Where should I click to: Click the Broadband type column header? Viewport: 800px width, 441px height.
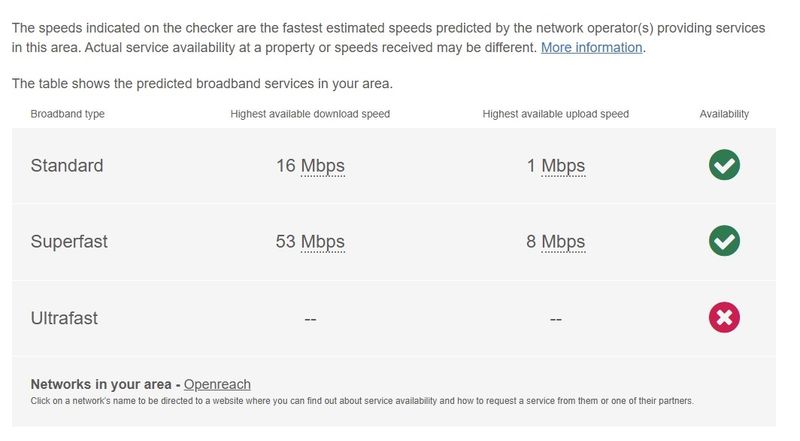click(x=67, y=114)
